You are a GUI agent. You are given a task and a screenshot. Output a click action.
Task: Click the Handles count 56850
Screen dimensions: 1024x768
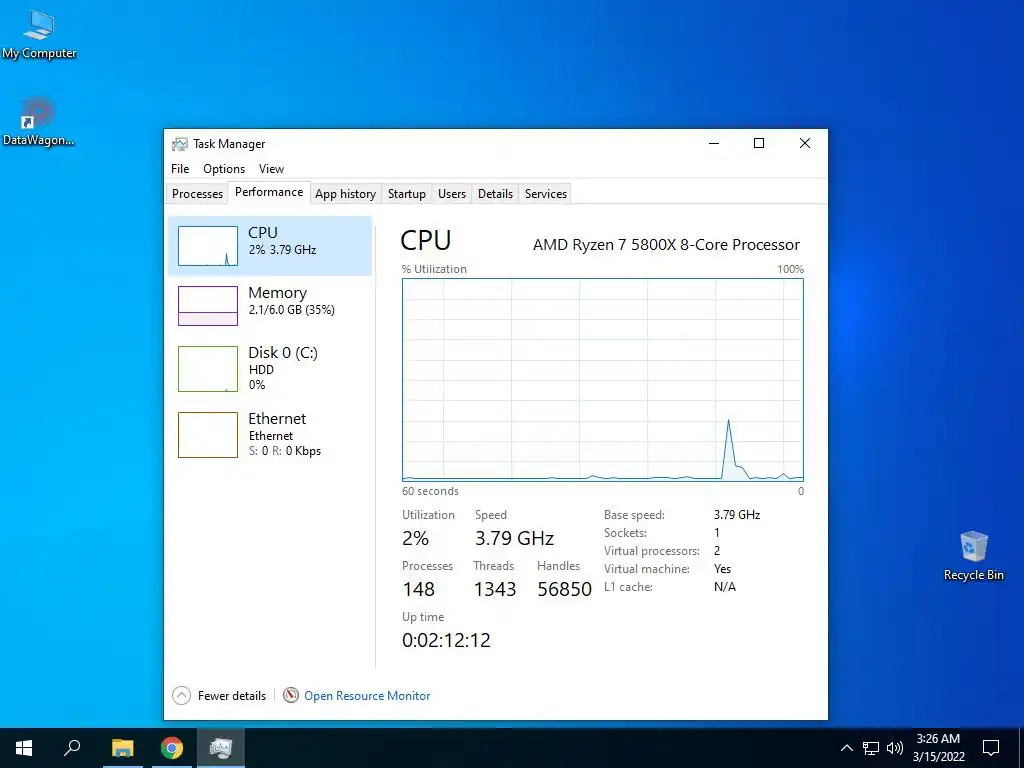click(564, 589)
